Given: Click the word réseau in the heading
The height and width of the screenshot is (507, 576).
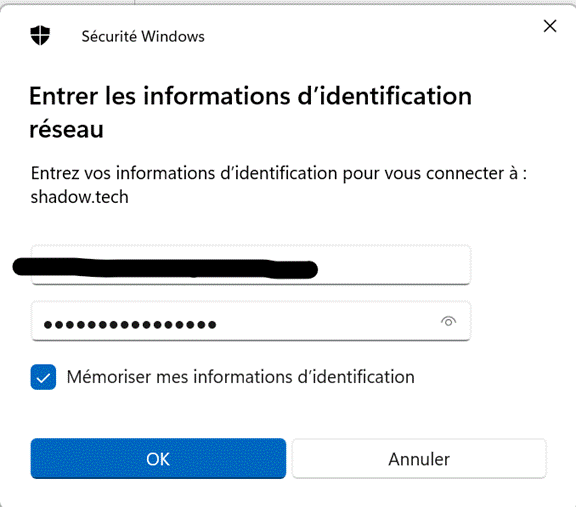Looking at the screenshot, I should (66, 130).
